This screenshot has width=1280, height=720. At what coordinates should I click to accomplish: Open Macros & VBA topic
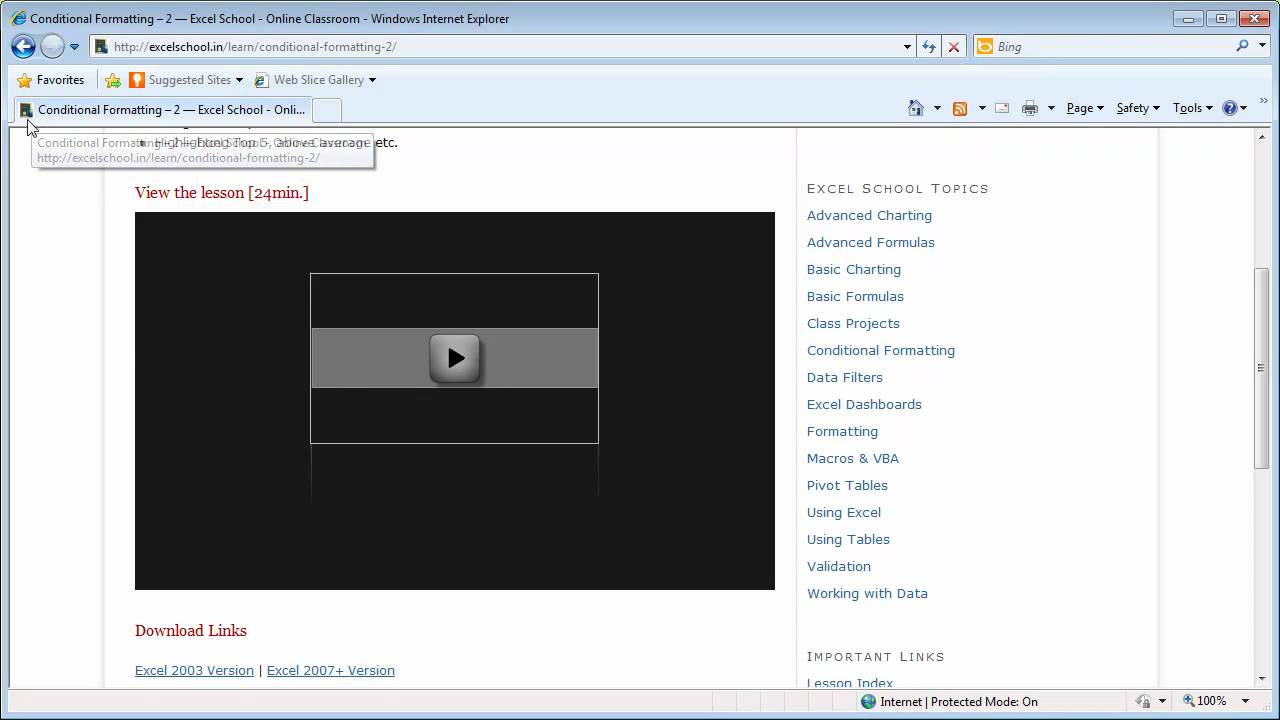tap(853, 458)
